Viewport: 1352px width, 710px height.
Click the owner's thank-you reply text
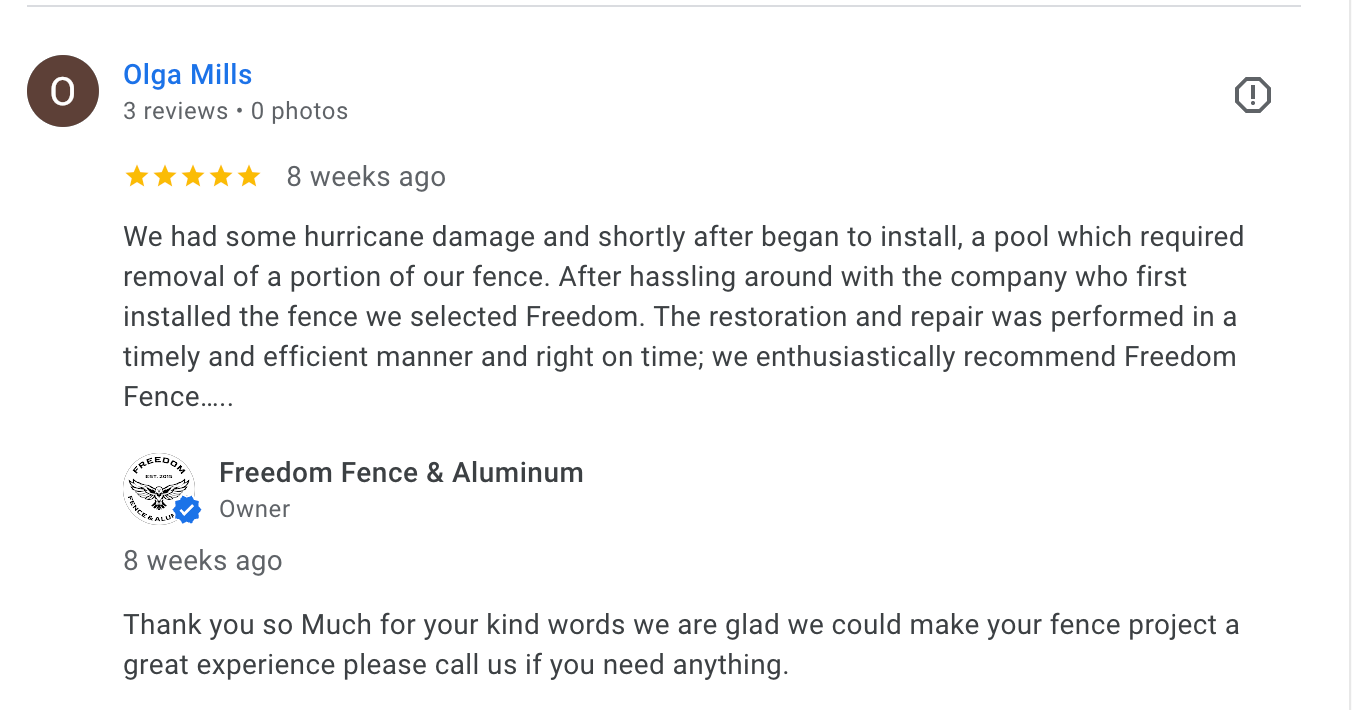click(680, 645)
